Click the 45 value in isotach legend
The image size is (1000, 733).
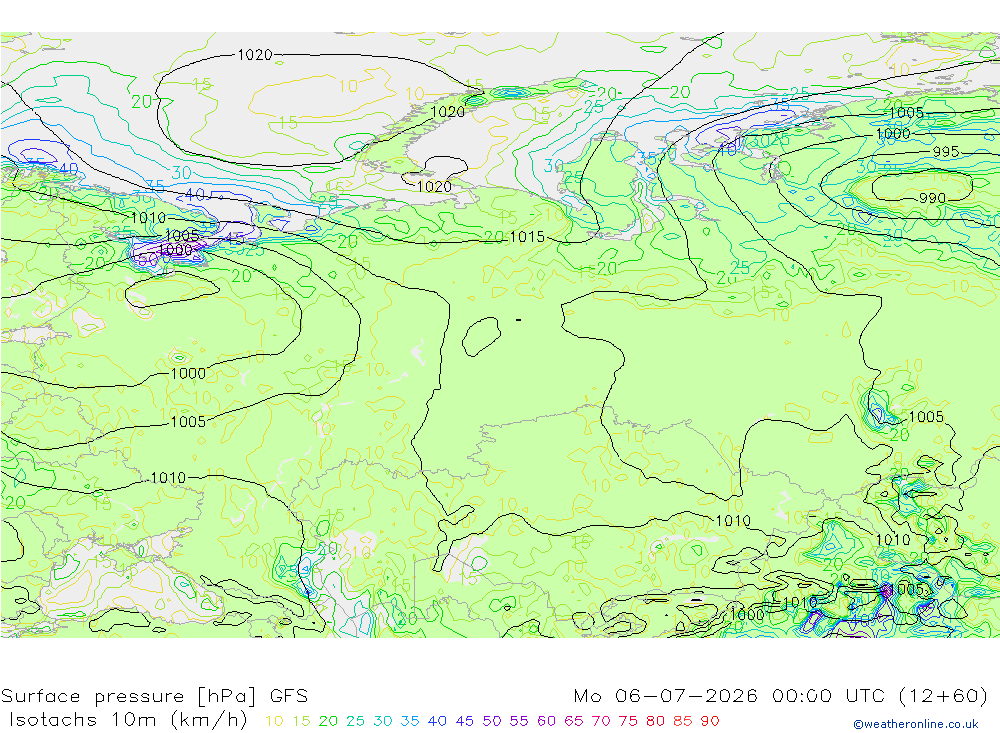(464, 721)
